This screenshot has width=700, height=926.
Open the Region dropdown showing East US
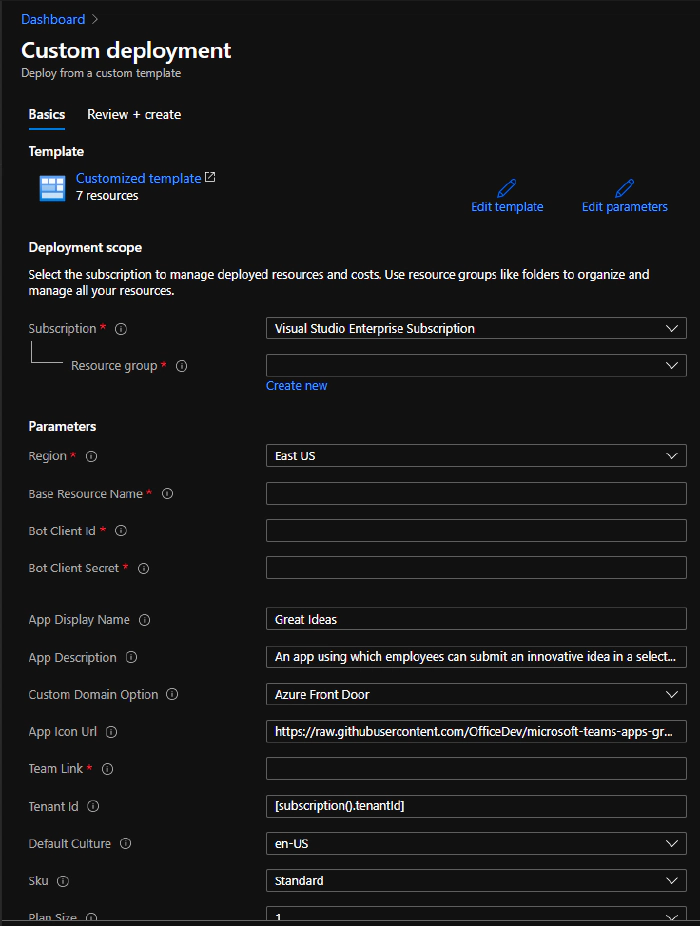[x=476, y=456]
